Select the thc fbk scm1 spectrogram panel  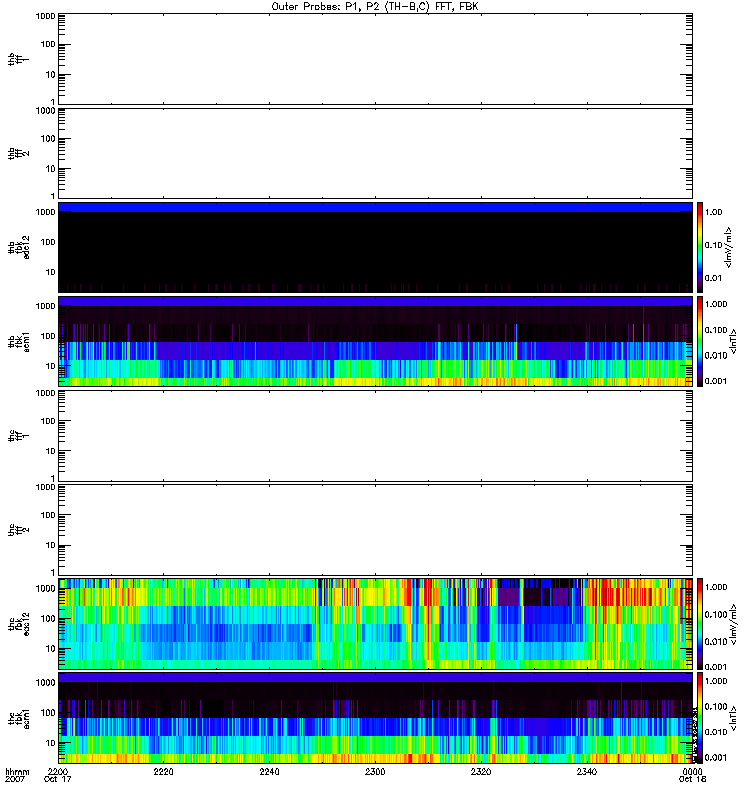(x=375, y=717)
